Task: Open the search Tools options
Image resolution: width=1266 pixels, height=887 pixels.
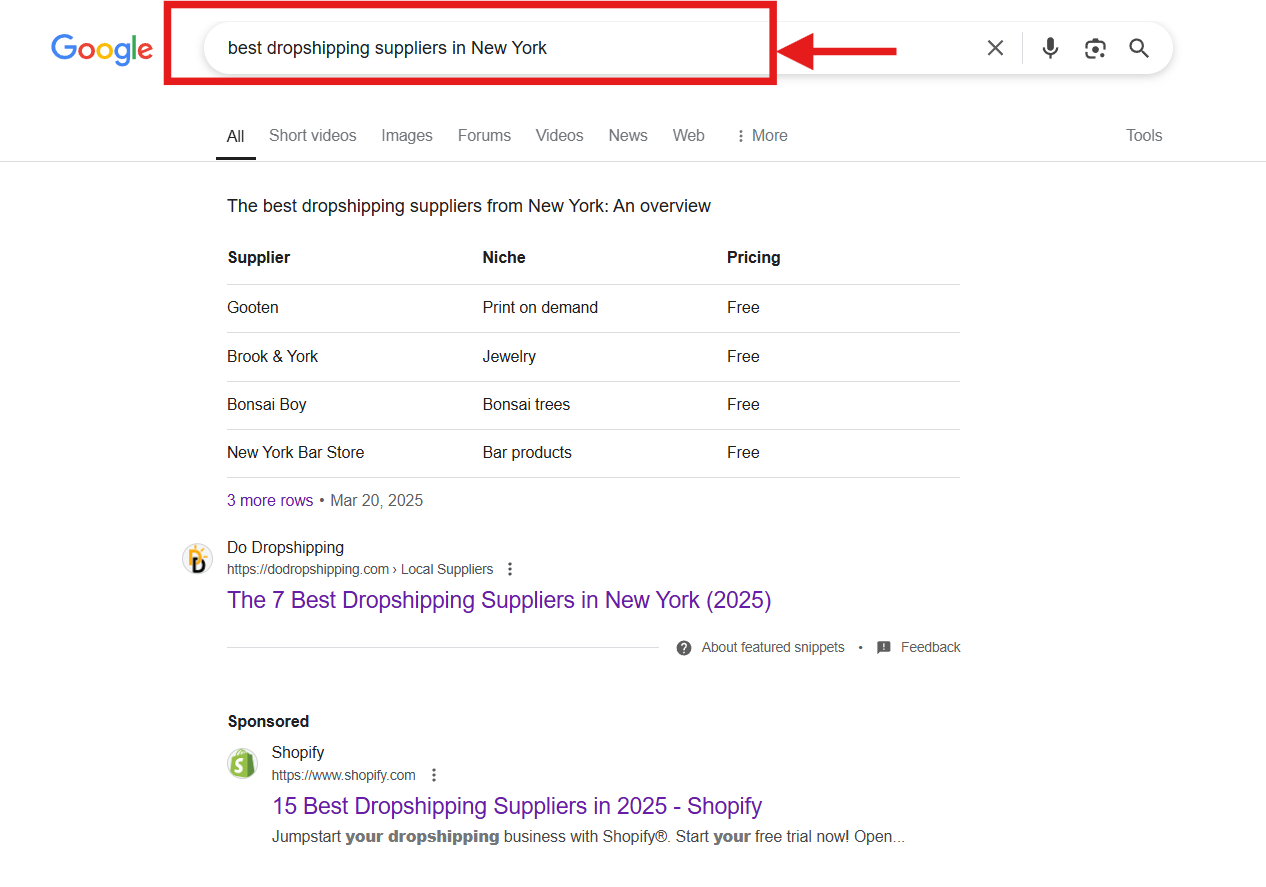Action: (1144, 135)
